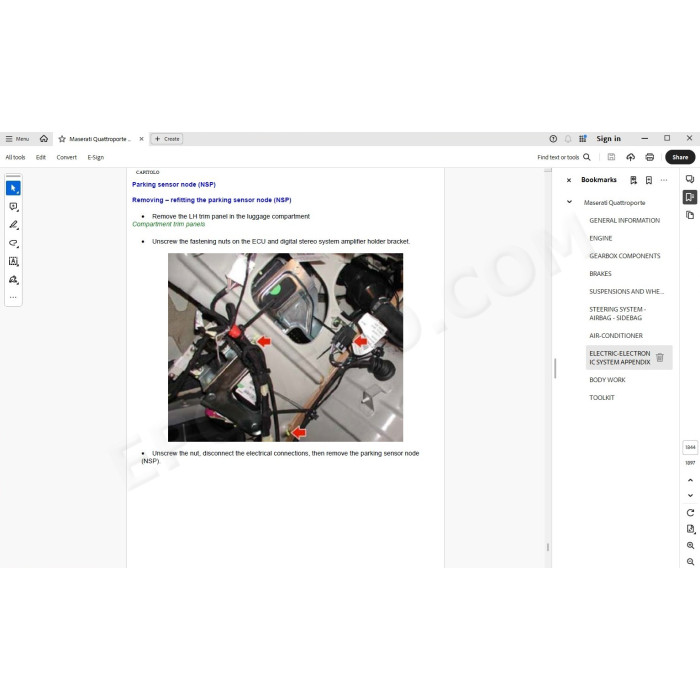Toggle the Bookmarks panel icon
The height and width of the screenshot is (700, 700).
coord(690,197)
